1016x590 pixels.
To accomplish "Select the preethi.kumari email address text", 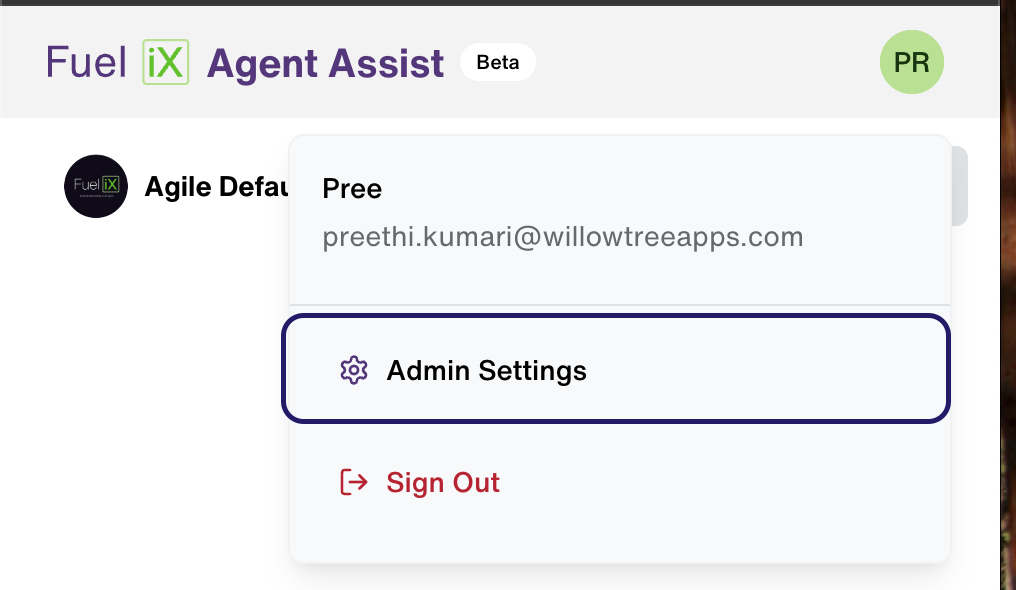I will [x=562, y=237].
